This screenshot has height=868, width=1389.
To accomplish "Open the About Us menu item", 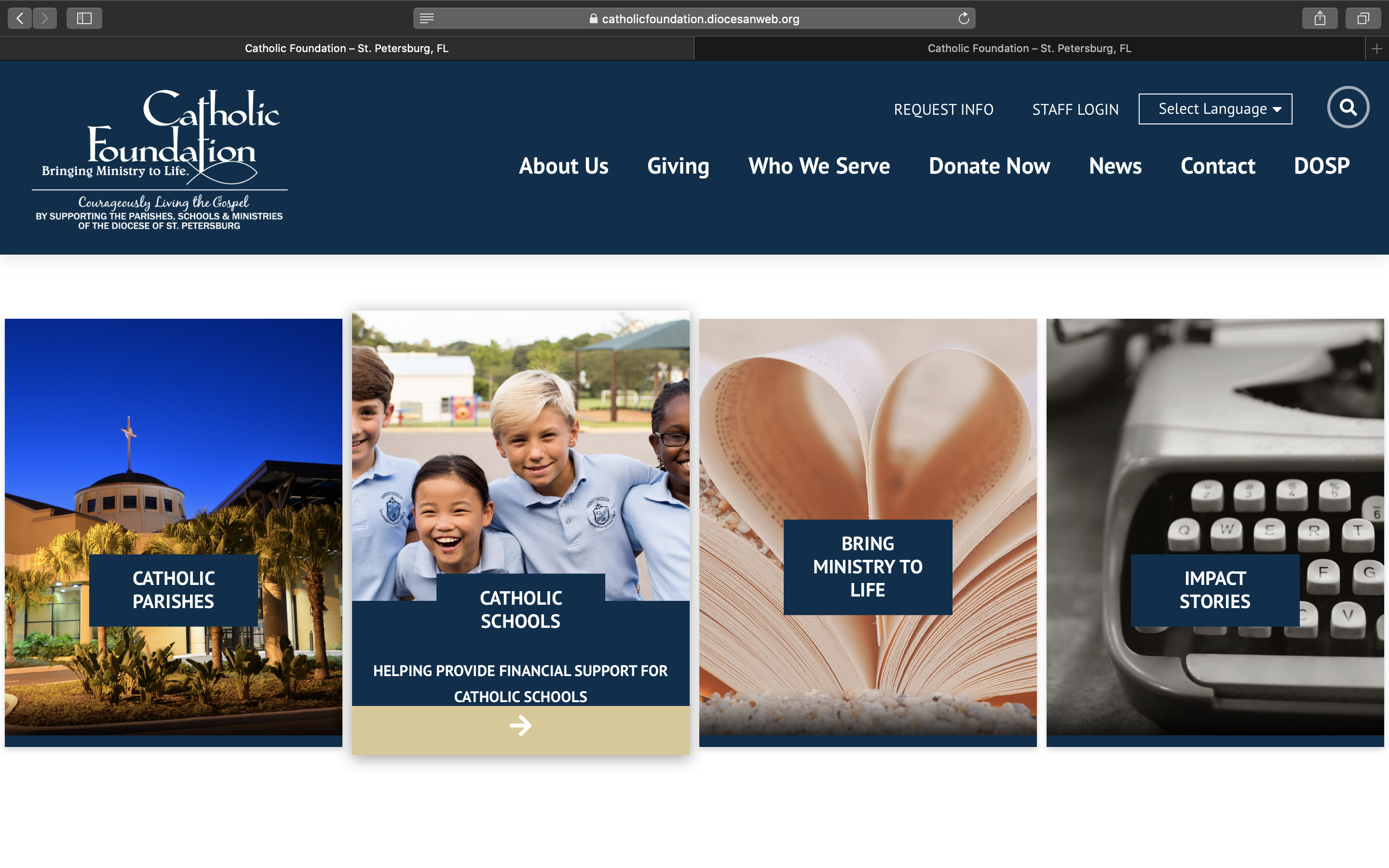I will coord(563,166).
